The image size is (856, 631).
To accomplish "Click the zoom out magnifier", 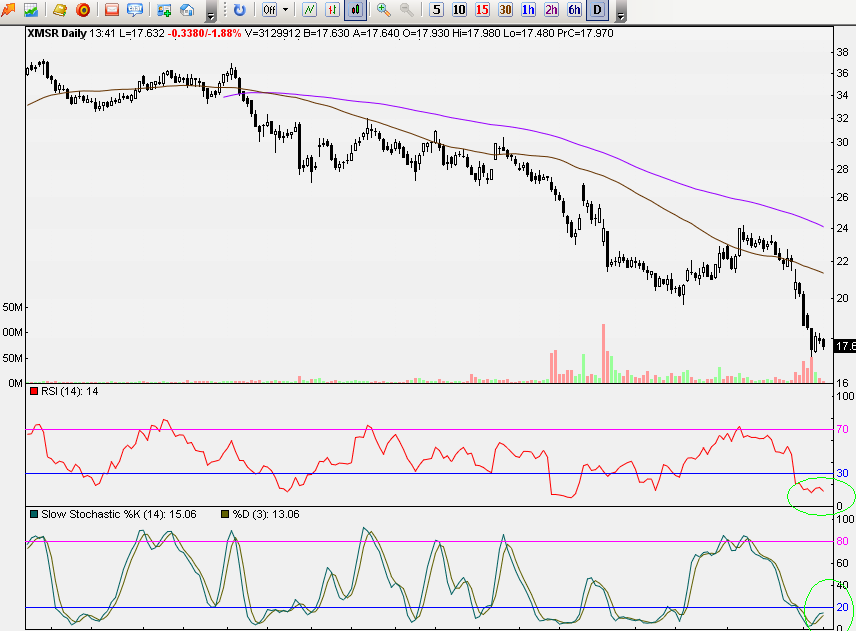I will 407,10.
